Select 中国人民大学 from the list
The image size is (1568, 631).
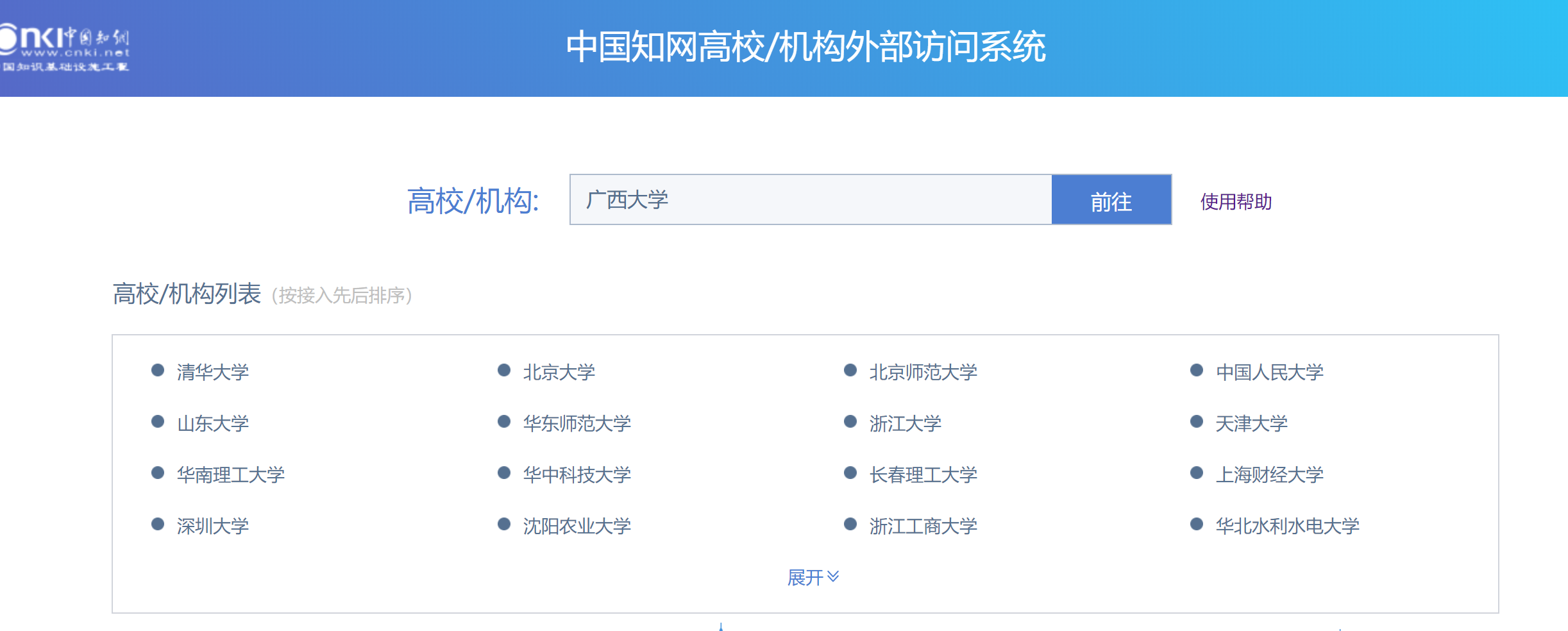(x=1270, y=372)
